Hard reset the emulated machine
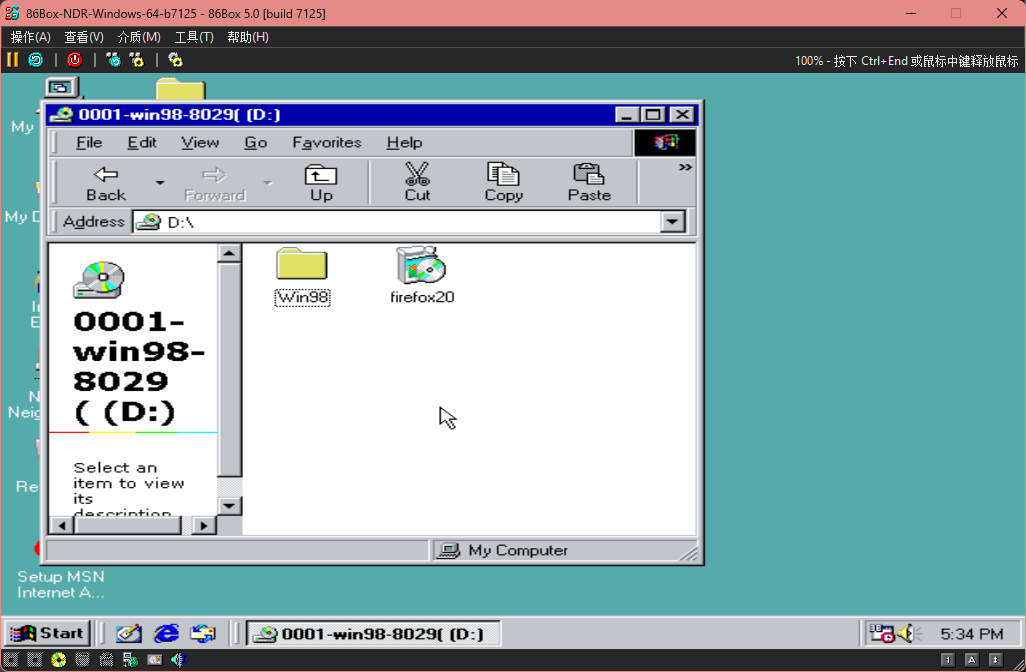Screen dimensions: 1026x672 point(35,60)
